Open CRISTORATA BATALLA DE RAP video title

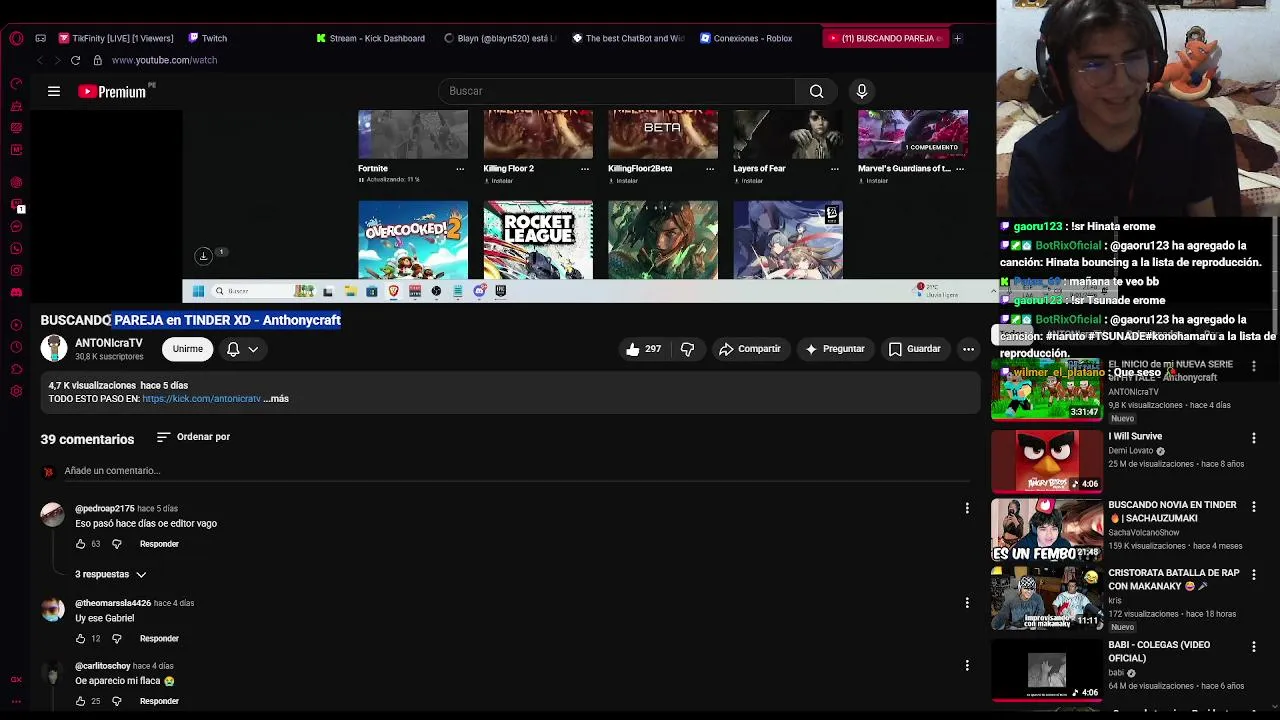coord(1173,580)
